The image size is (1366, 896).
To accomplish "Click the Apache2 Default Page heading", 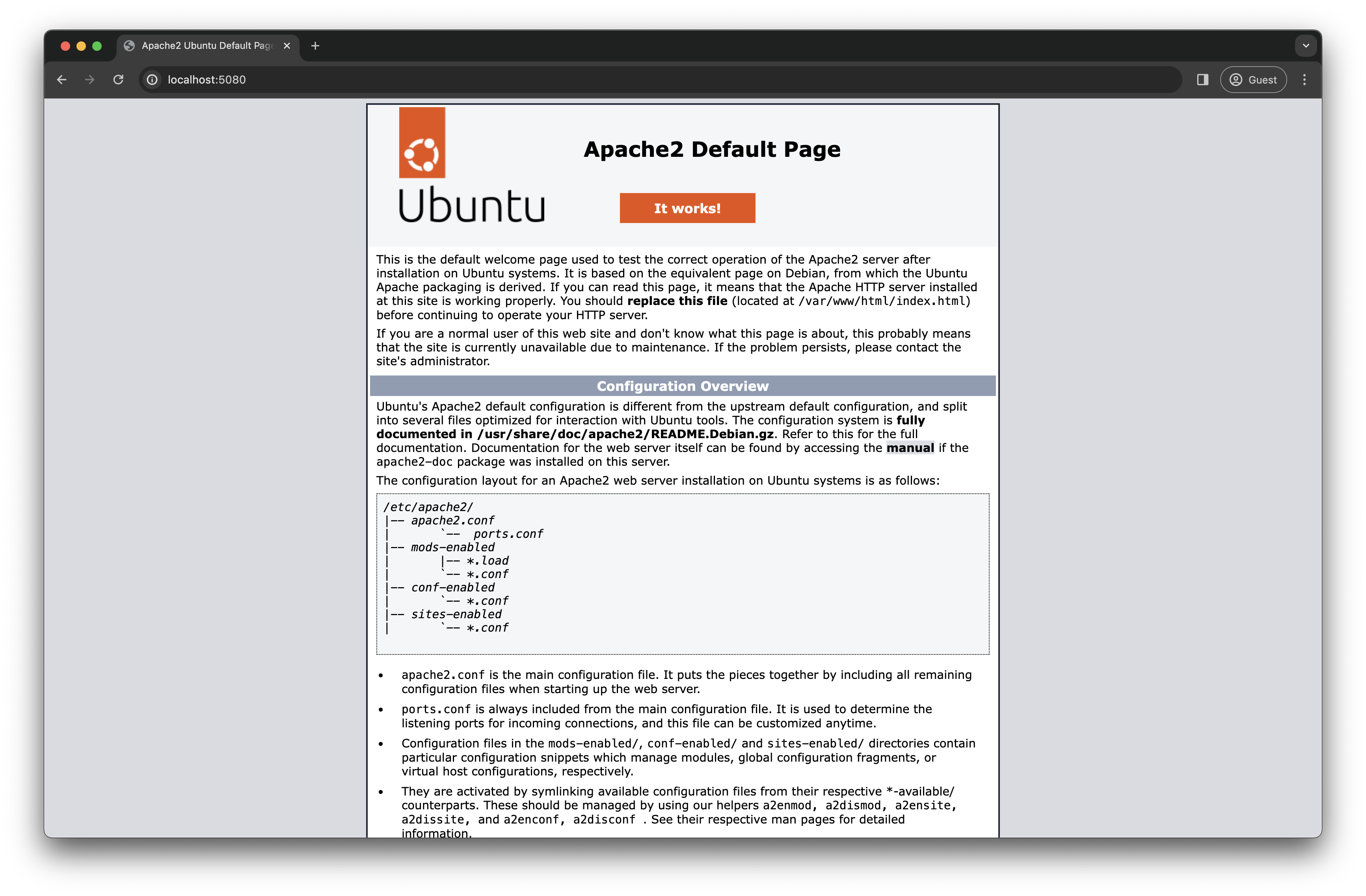I will point(712,149).
